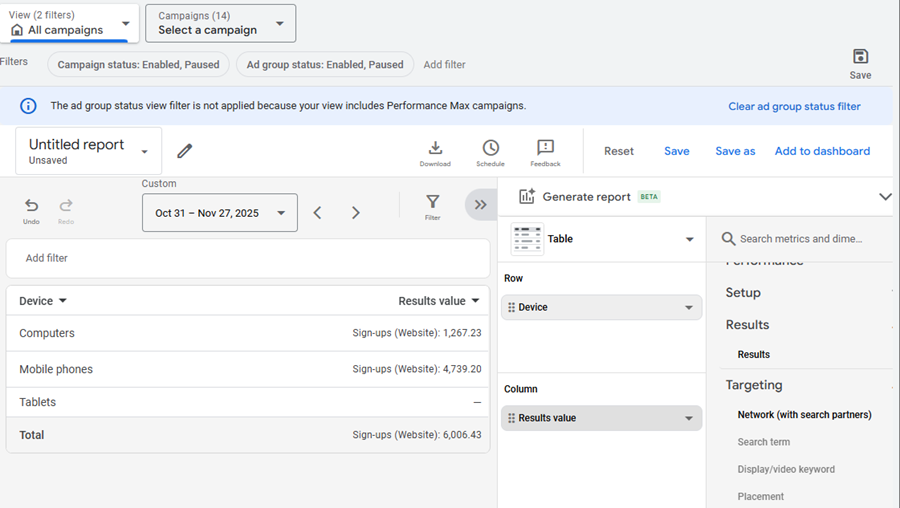Click the Add to dashboard button

coord(822,151)
